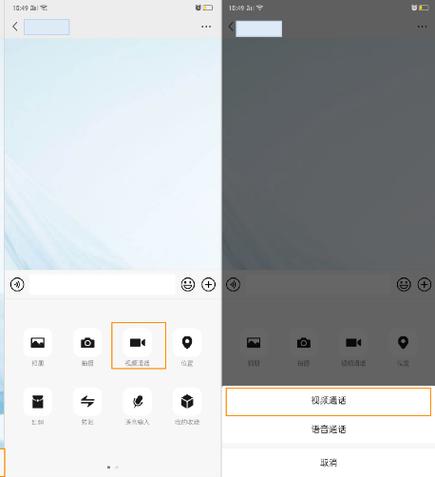Tap dimmed album icon in right screen

(x=254, y=343)
